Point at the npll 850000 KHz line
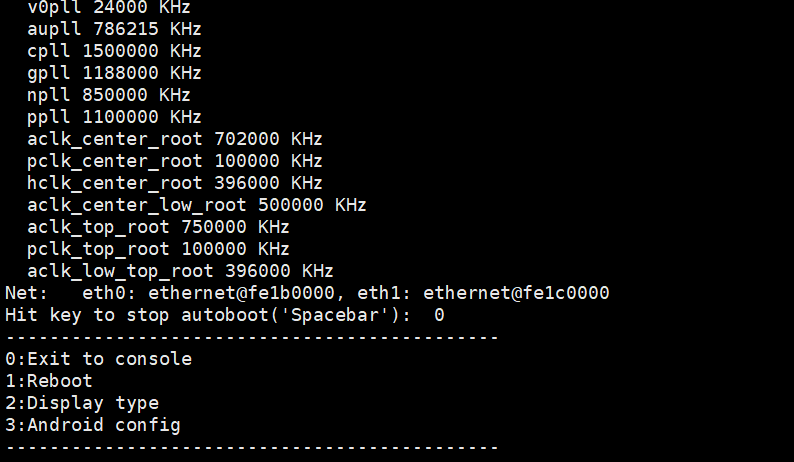Screen dimensions: 794x462 (109, 95)
